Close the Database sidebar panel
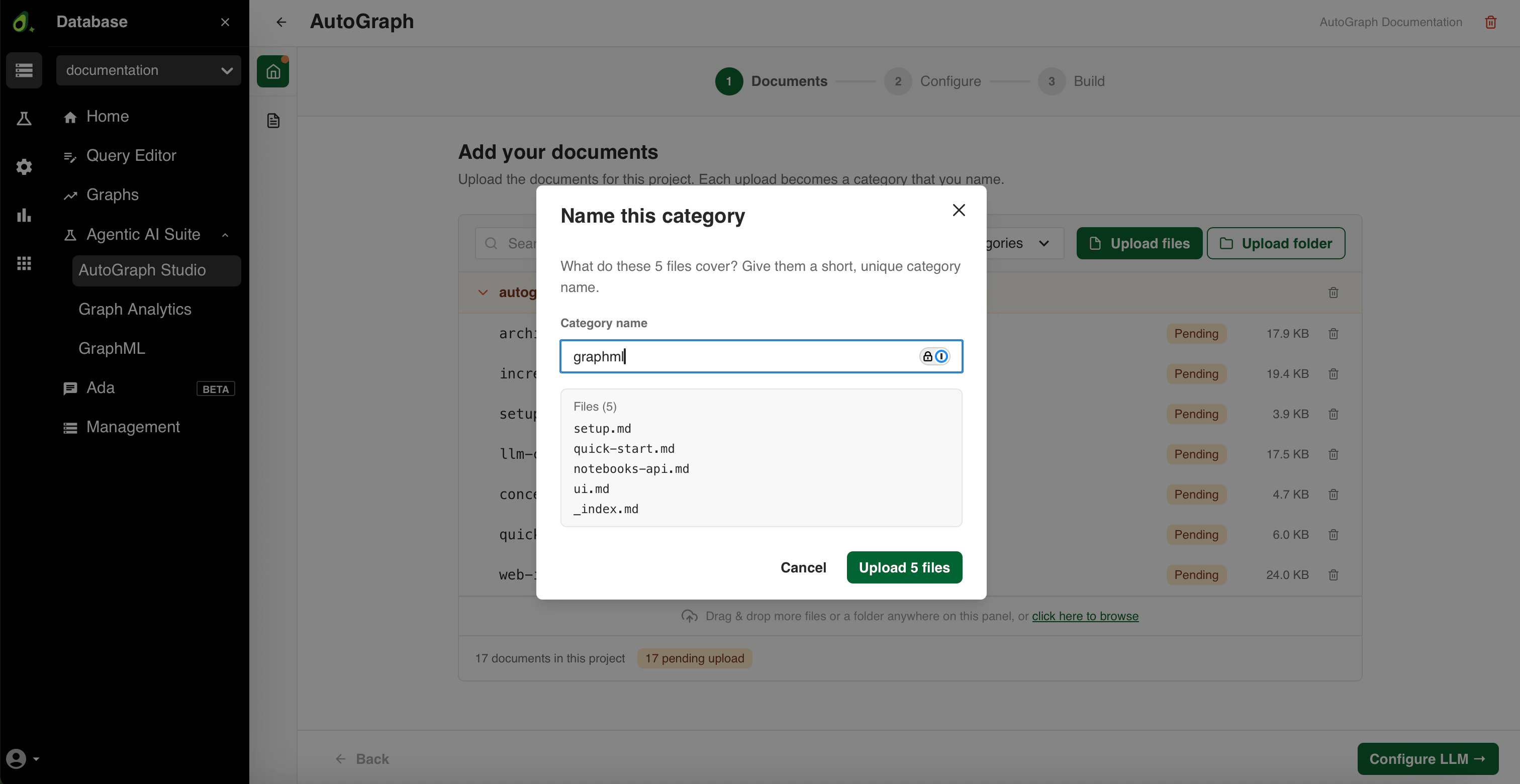 (225, 22)
